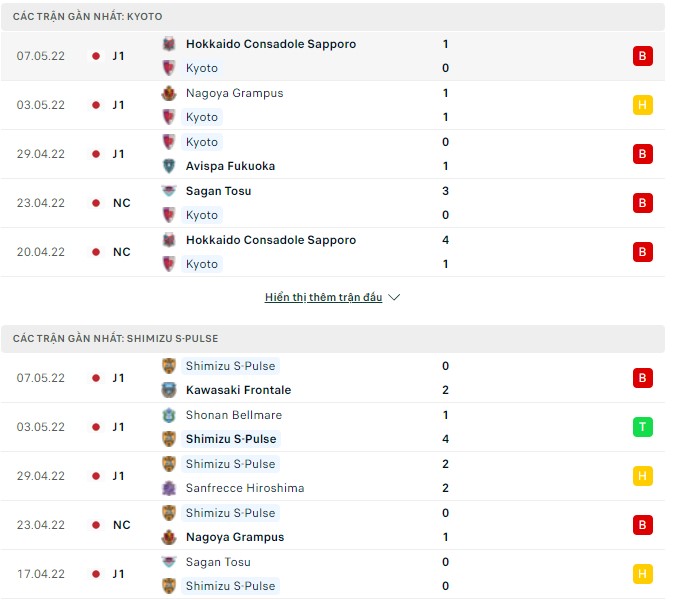Select the 'Các trận gần nhất: Shimizu S-Pulse' header
673x600 pixels.
coord(116,339)
